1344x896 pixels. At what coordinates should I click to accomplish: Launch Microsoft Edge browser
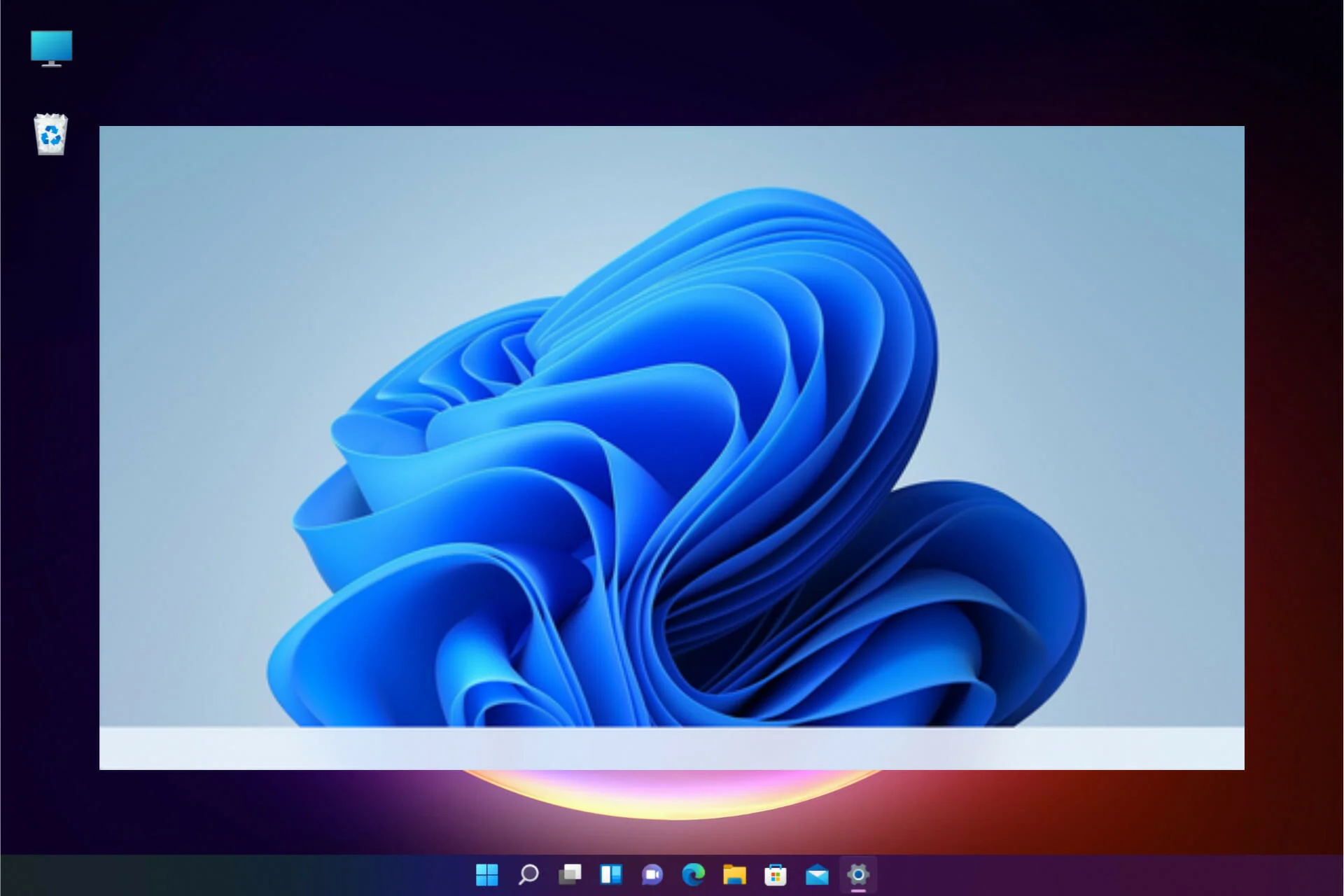693,875
